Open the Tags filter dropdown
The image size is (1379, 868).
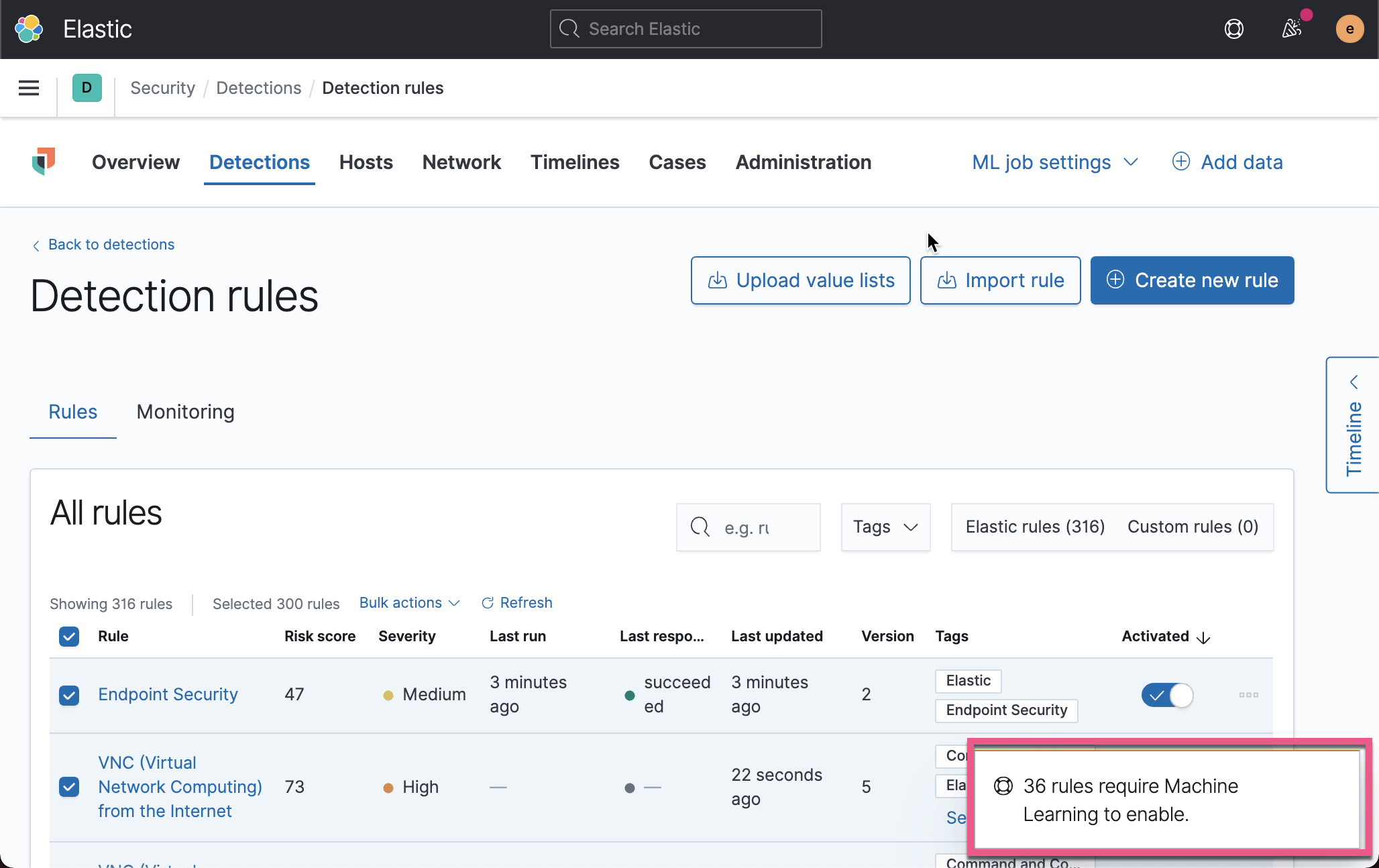[885, 527]
